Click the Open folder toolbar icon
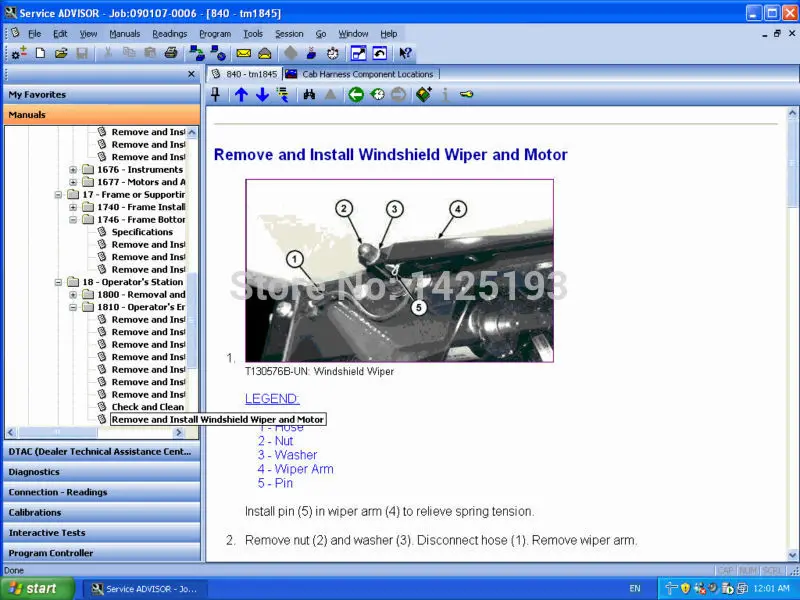 click(x=61, y=53)
